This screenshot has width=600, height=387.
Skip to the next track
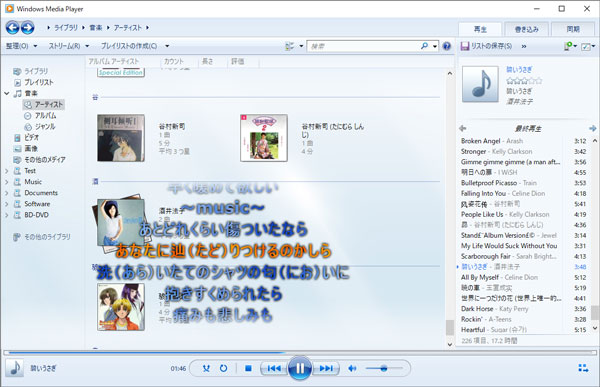(x=326, y=368)
